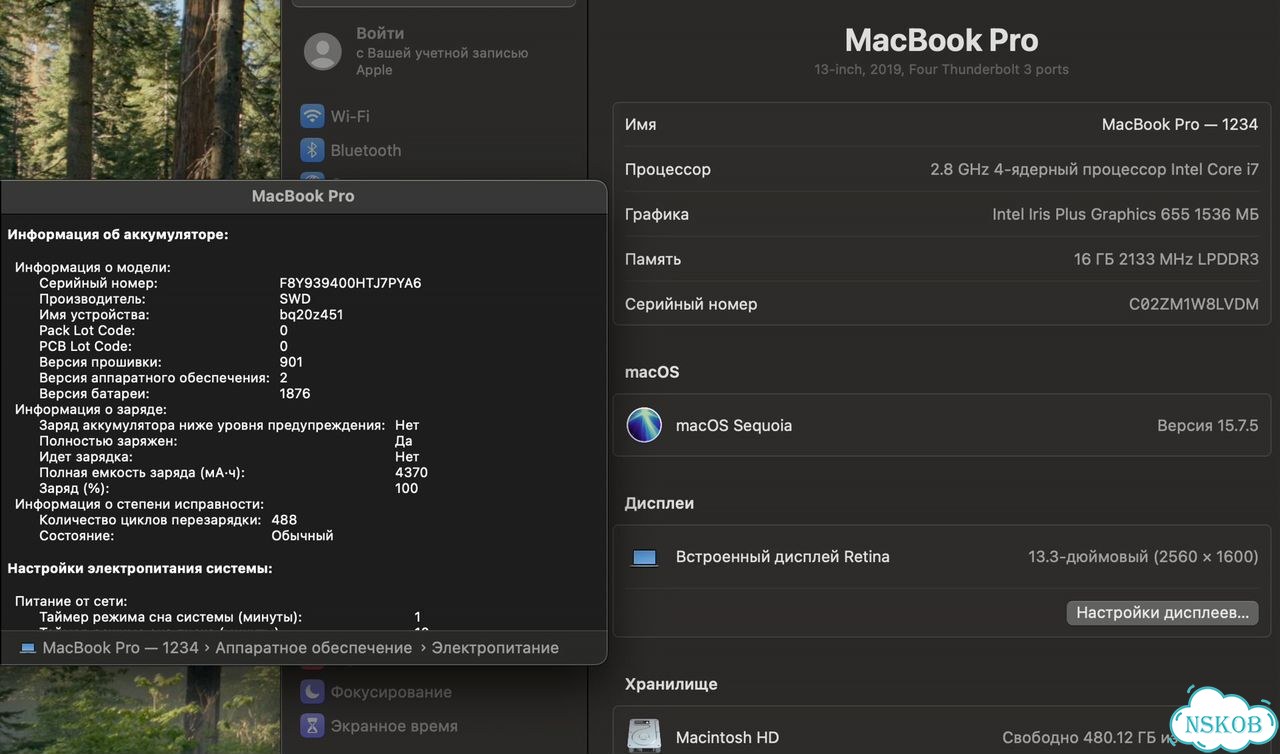Screen dimensions: 1280x754
Task: Open Экранное время in the sidebar
Action: 394,726
